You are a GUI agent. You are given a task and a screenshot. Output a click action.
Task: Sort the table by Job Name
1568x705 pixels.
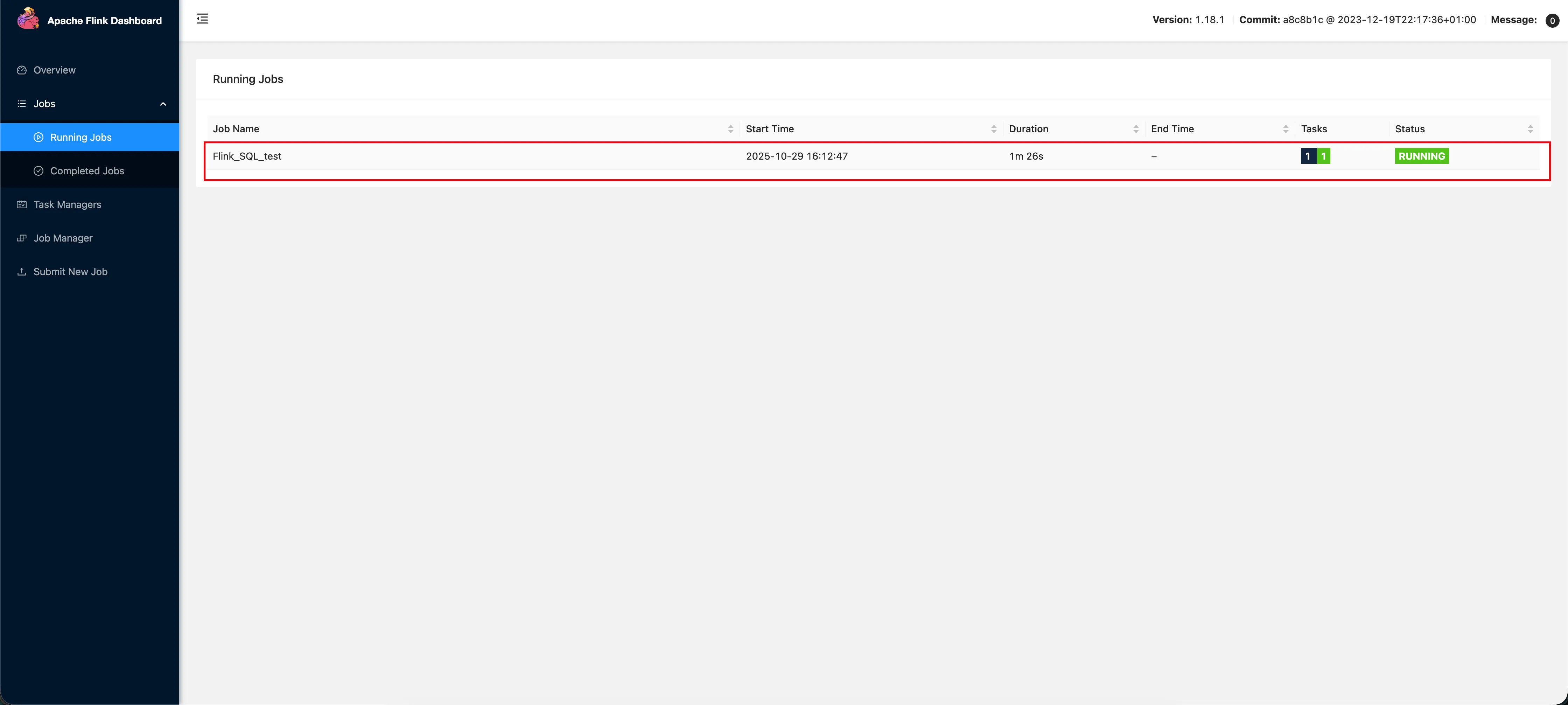pos(730,129)
